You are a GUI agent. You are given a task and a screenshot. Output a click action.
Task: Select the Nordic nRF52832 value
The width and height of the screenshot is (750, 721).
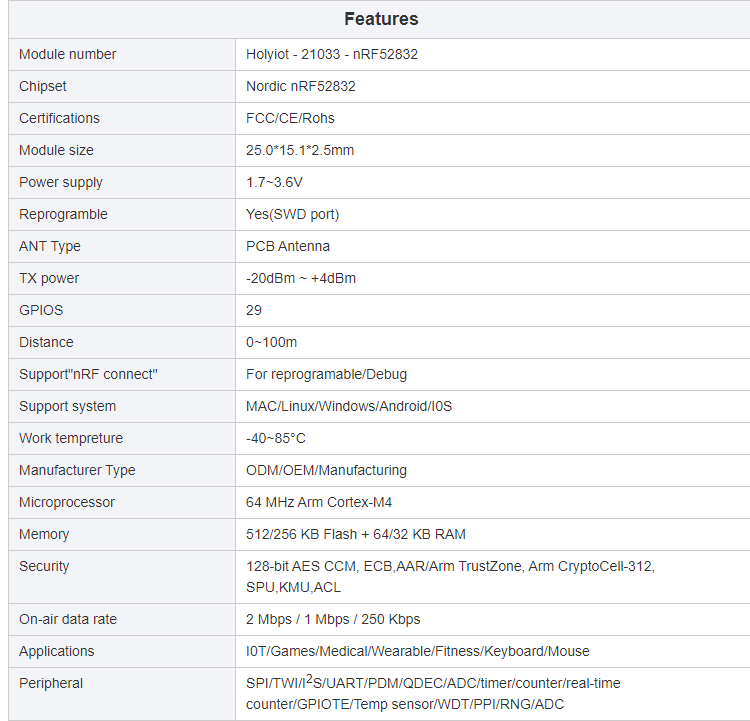tap(301, 86)
